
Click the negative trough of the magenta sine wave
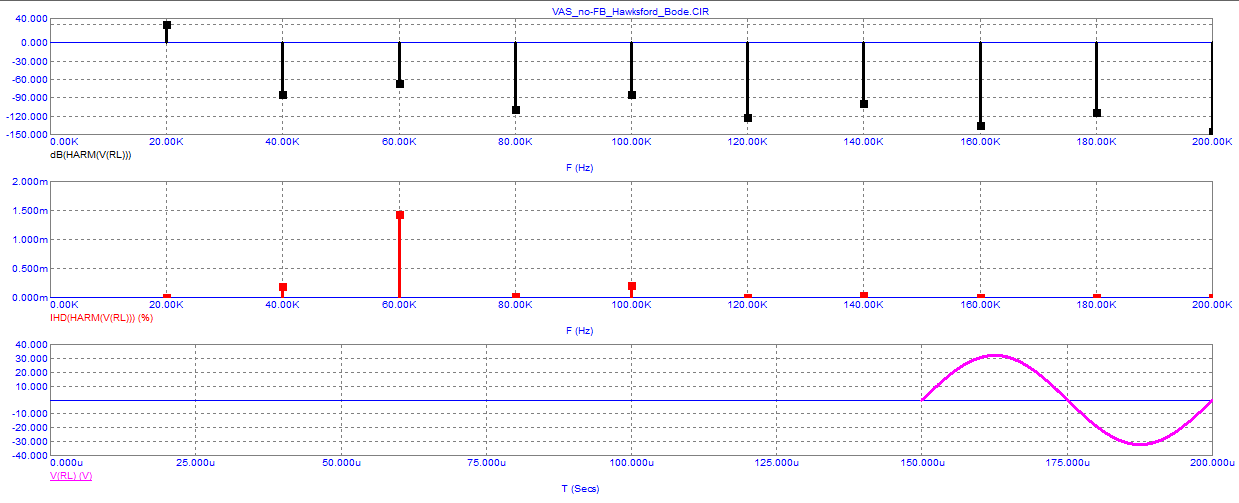1140,444
